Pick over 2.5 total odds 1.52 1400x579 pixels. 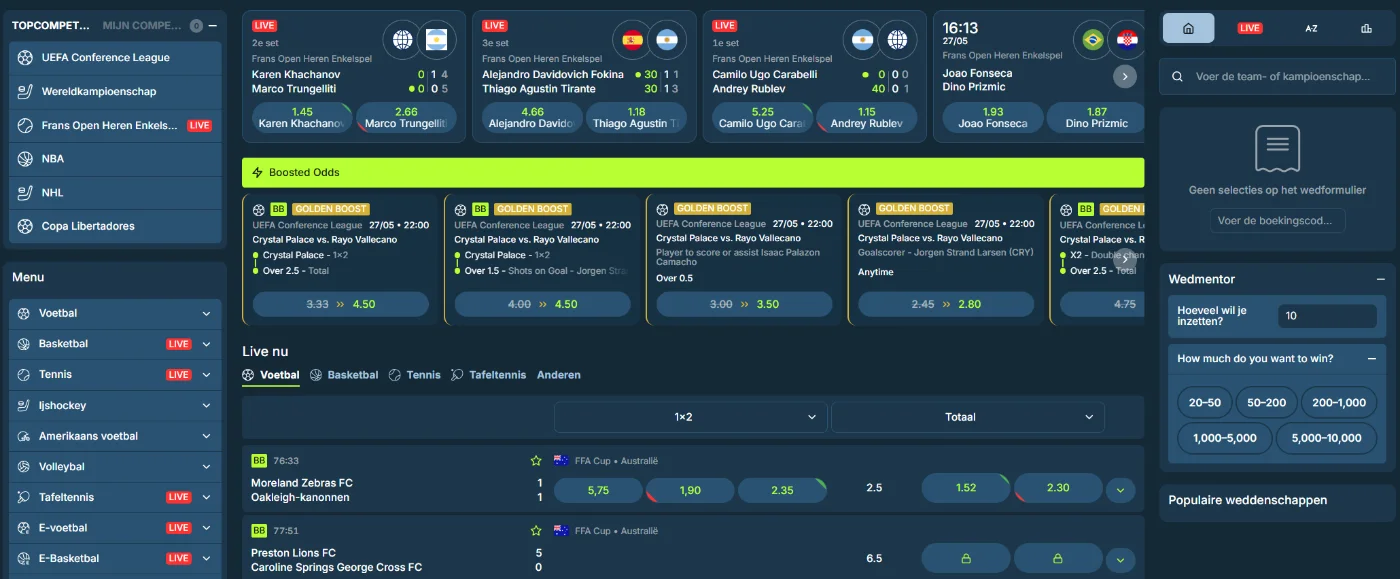pos(966,488)
